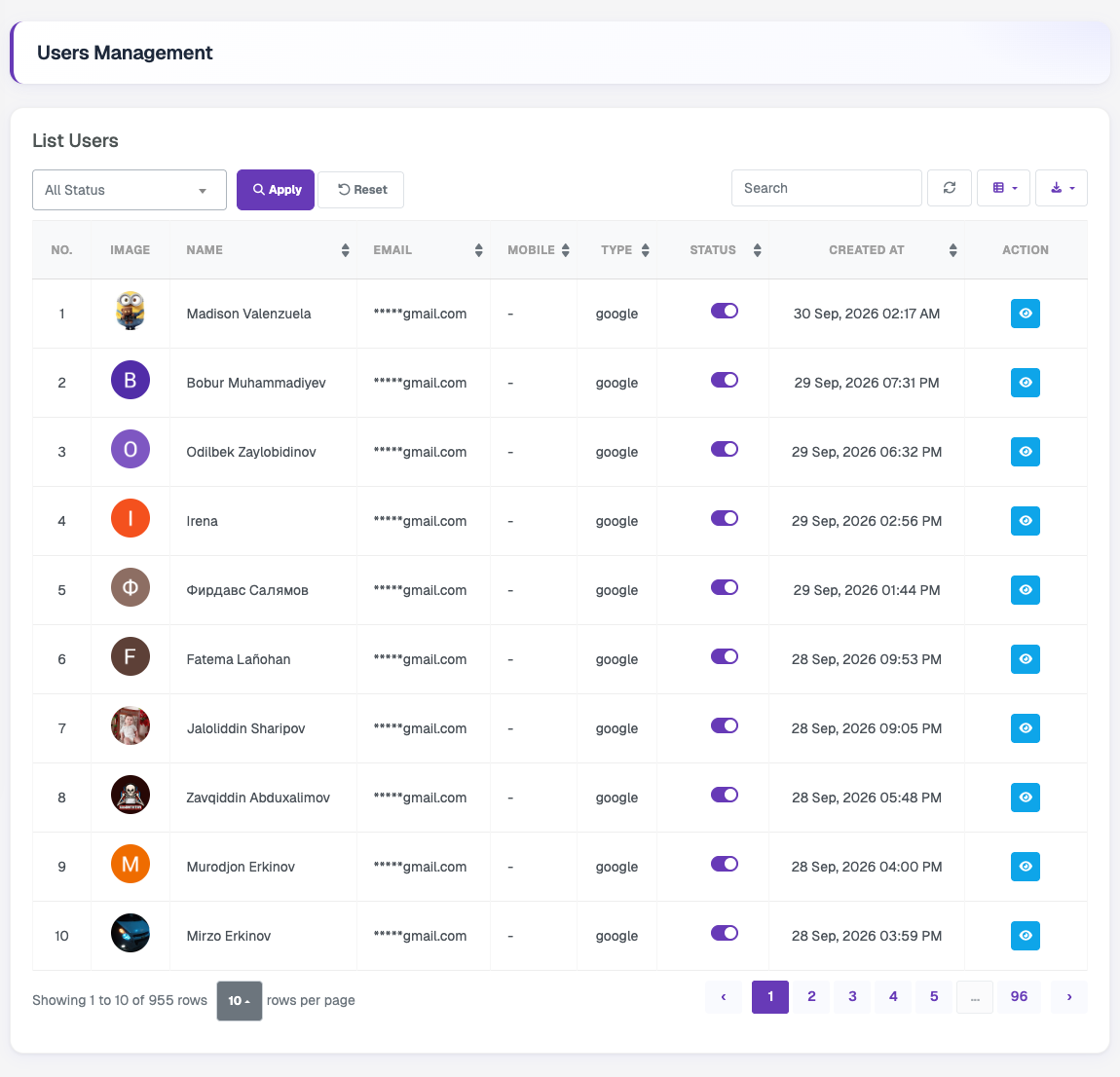Viewport: 1120px width, 1077px height.
Task: Focus the Search input field
Action: point(827,188)
